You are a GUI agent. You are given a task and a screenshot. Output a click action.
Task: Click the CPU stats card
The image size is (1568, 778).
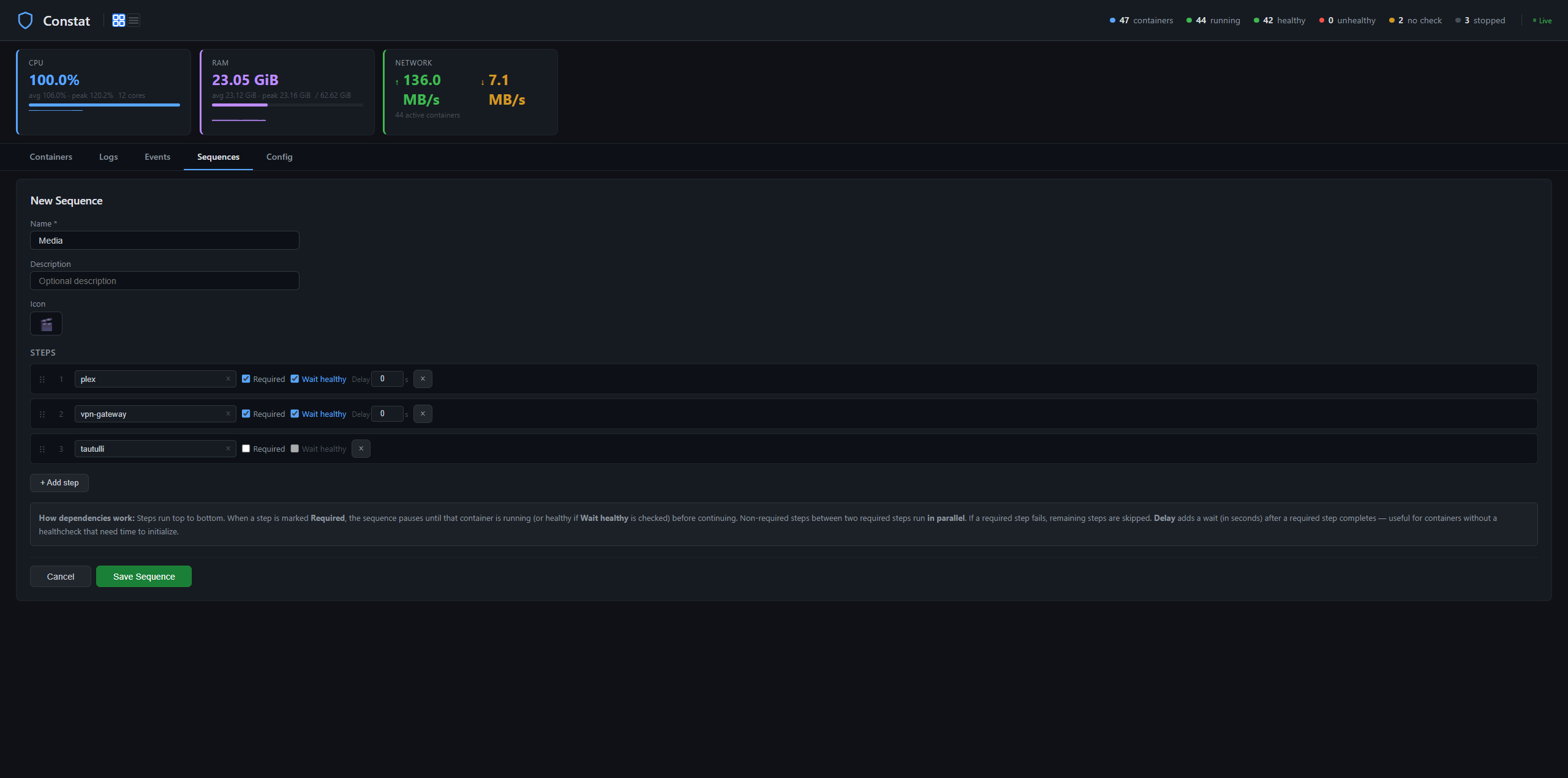pyautogui.click(x=104, y=92)
